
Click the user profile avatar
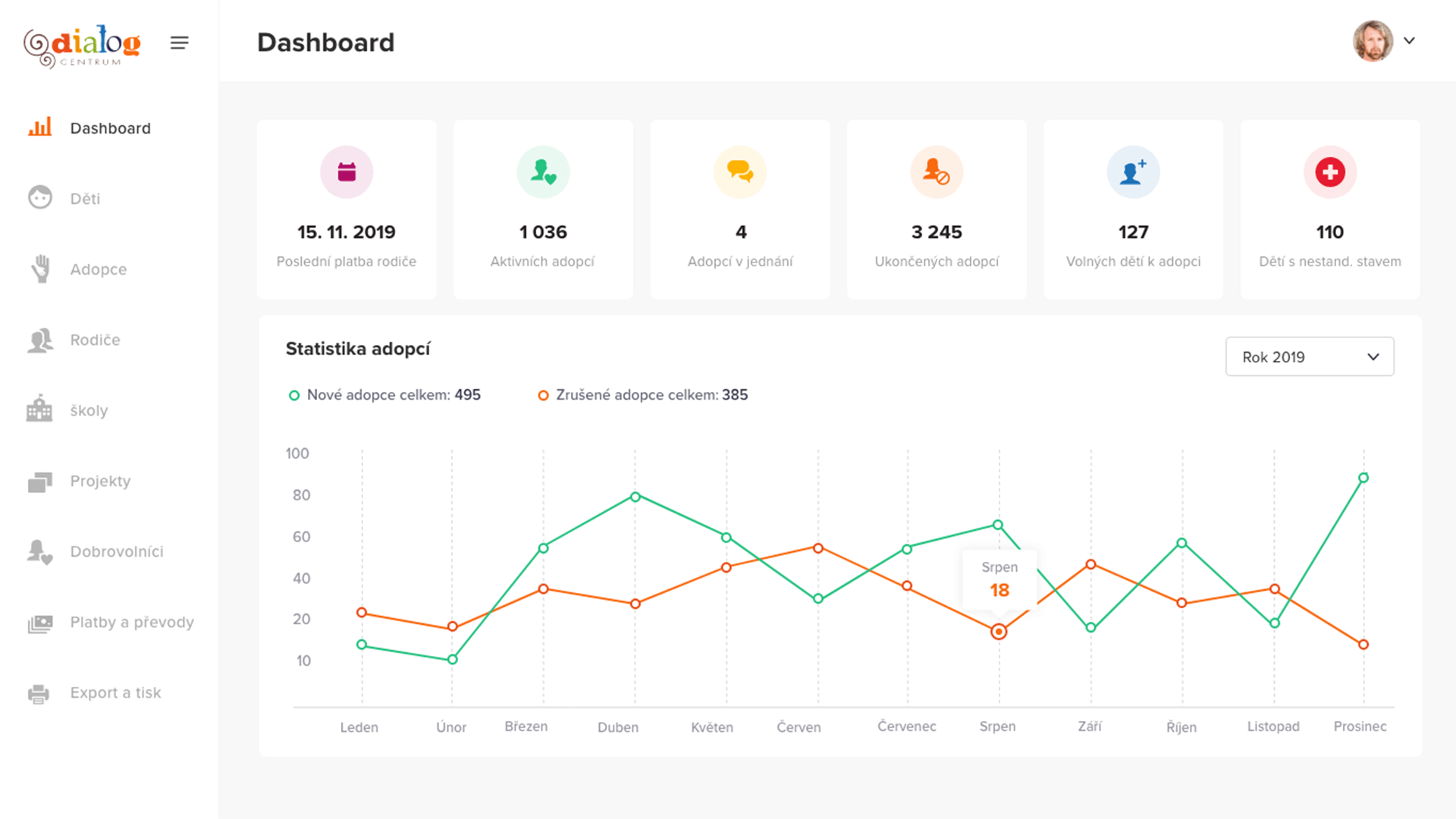pyautogui.click(x=1373, y=41)
